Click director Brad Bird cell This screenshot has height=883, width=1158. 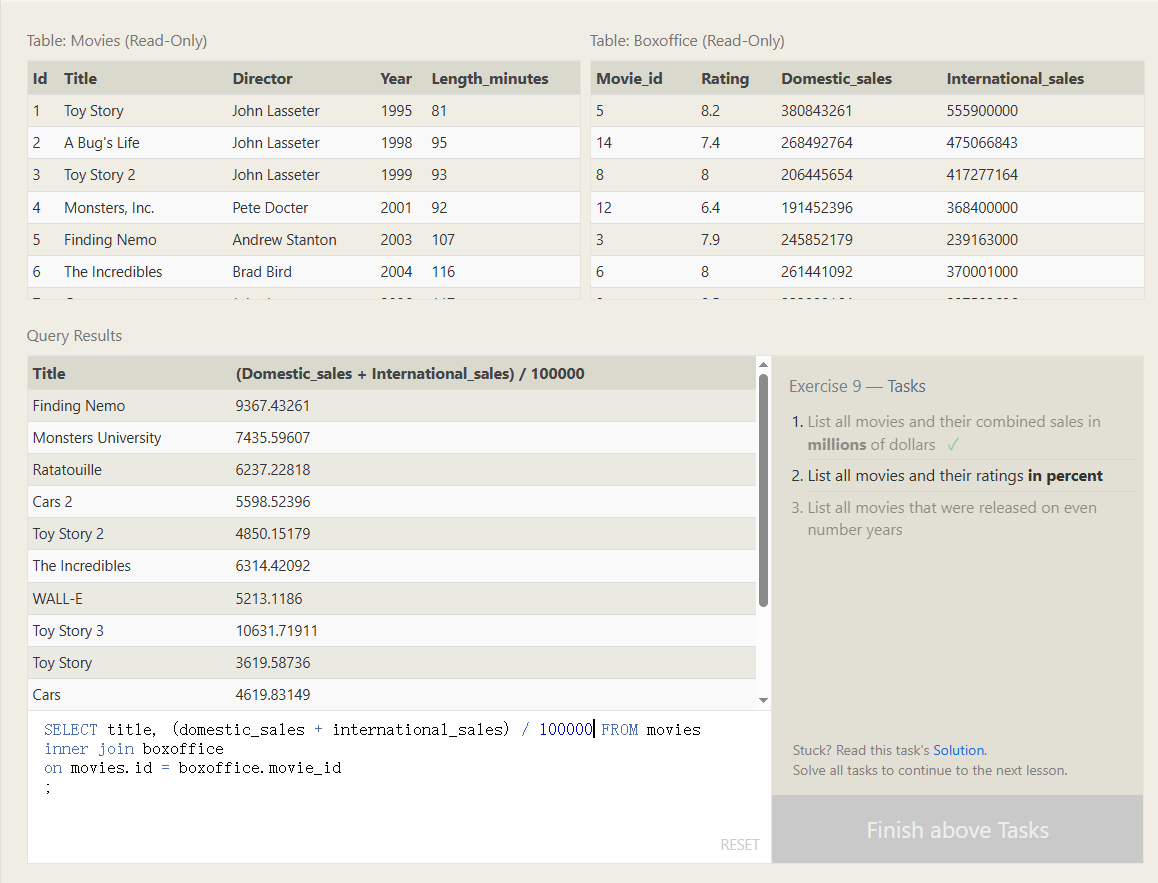pyautogui.click(x=262, y=272)
